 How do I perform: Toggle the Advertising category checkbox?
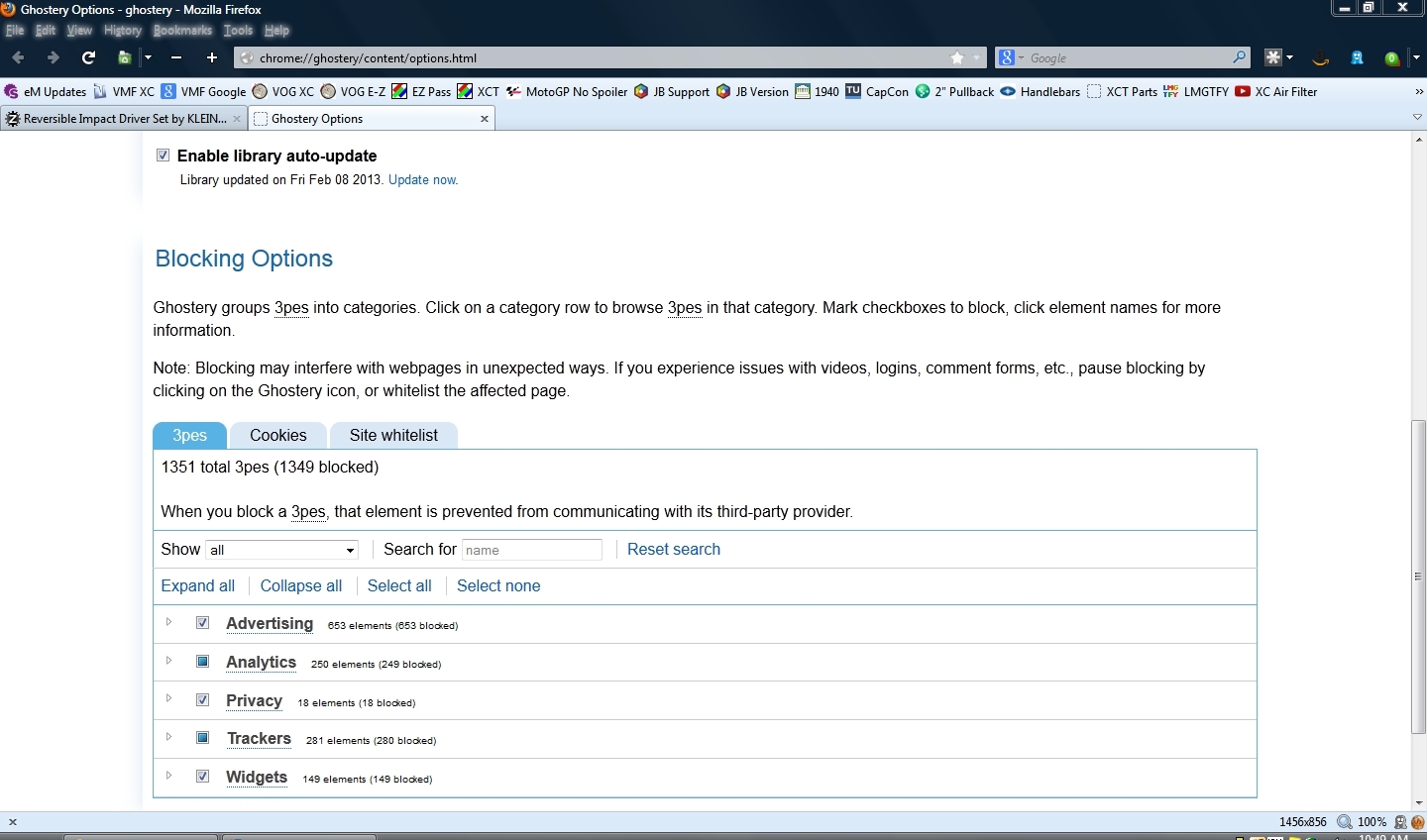tap(203, 623)
